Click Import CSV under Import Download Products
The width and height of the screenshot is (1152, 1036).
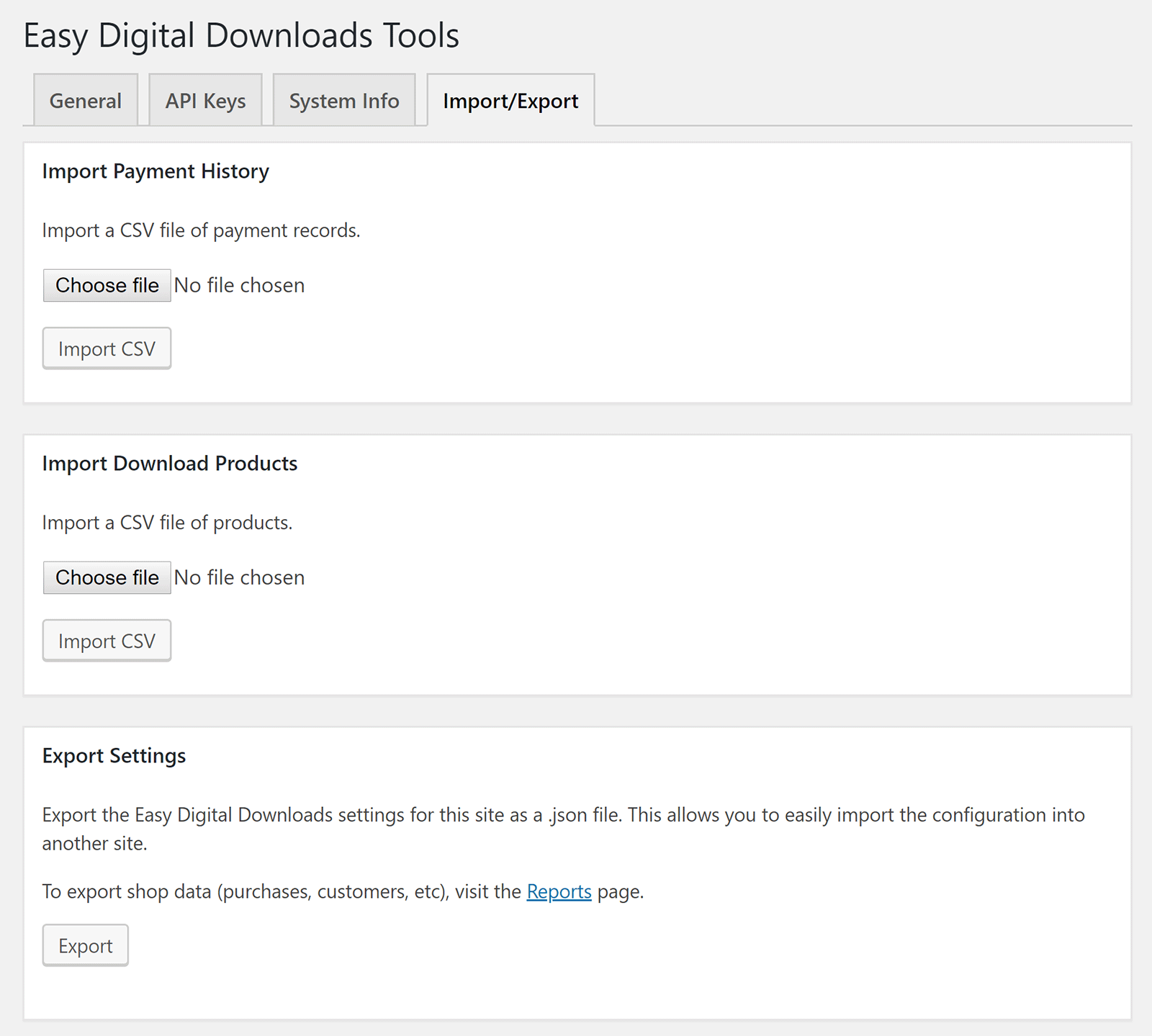(107, 641)
